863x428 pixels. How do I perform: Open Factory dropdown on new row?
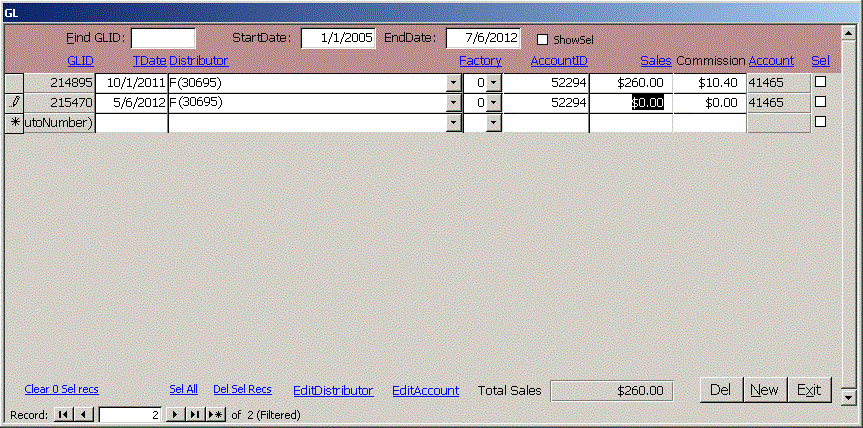tap(494, 123)
